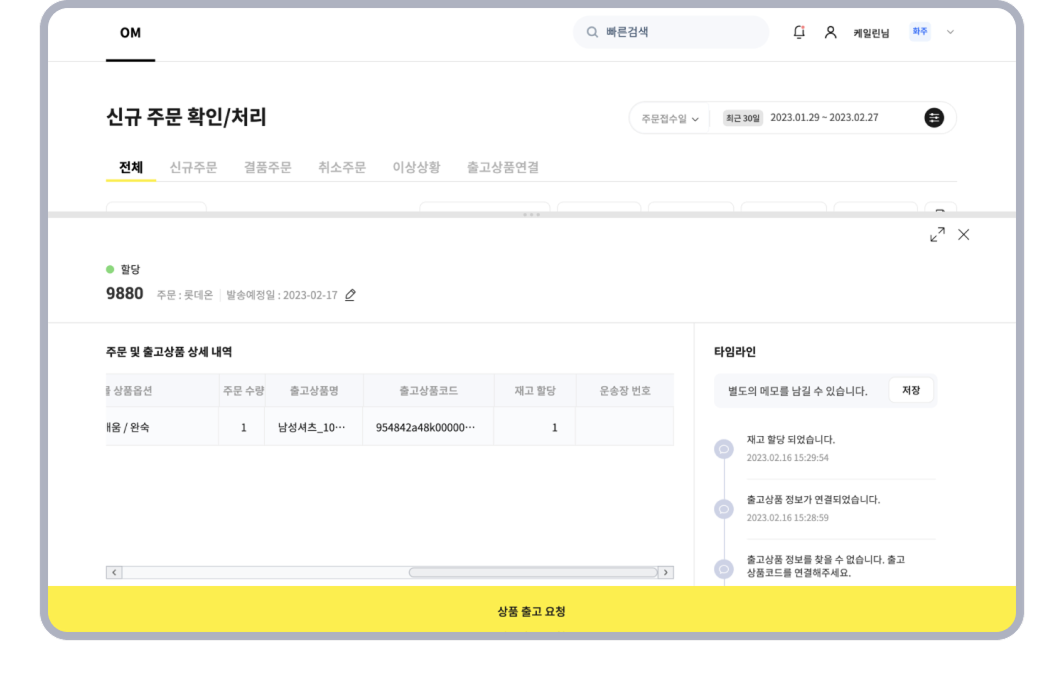Click the timeline icon for 재고 할당 되었습니다
The width and height of the screenshot is (1064, 696).
point(724,449)
